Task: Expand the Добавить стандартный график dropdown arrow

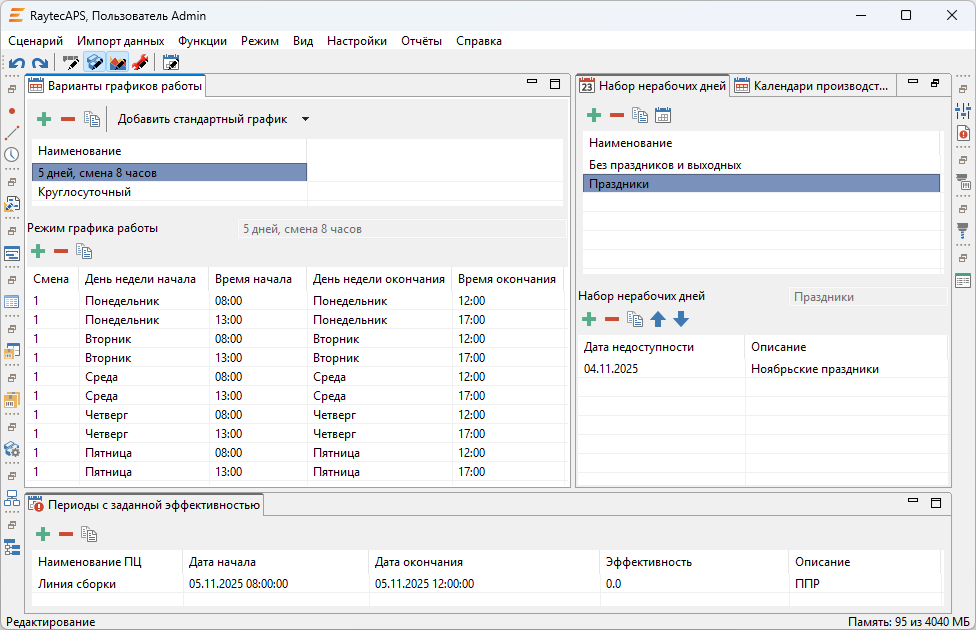Action: [x=306, y=119]
